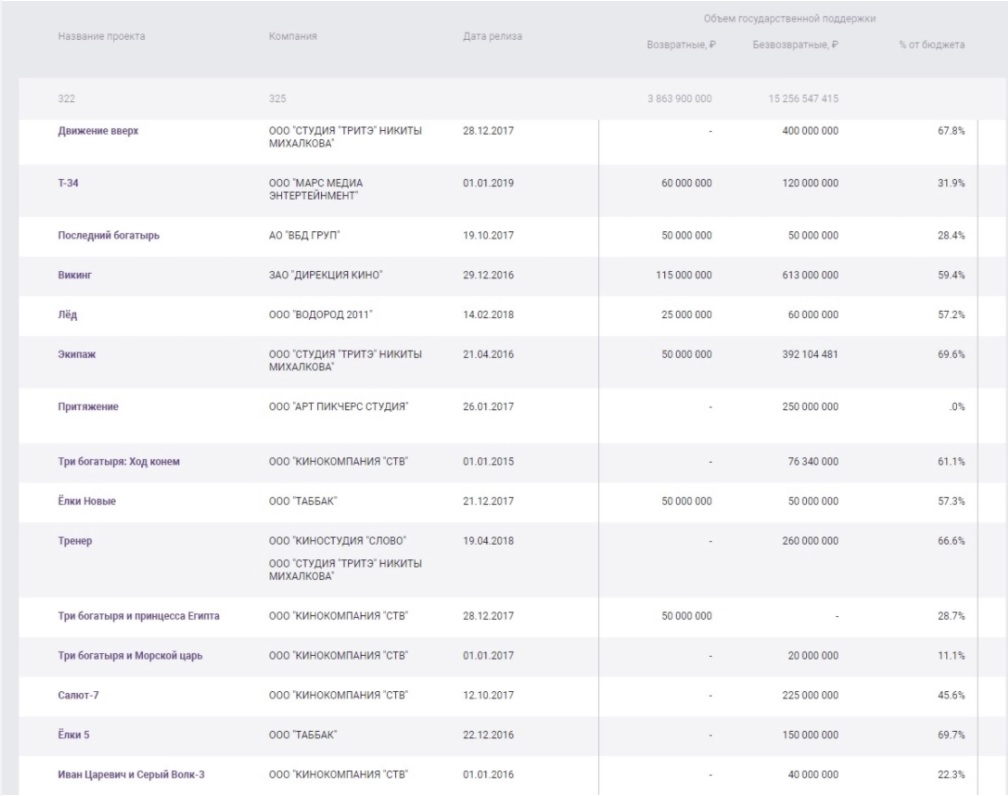The width and height of the screenshot is (1008, 796).
Task: Open the «Салют-7» project link
Action: 80,695
